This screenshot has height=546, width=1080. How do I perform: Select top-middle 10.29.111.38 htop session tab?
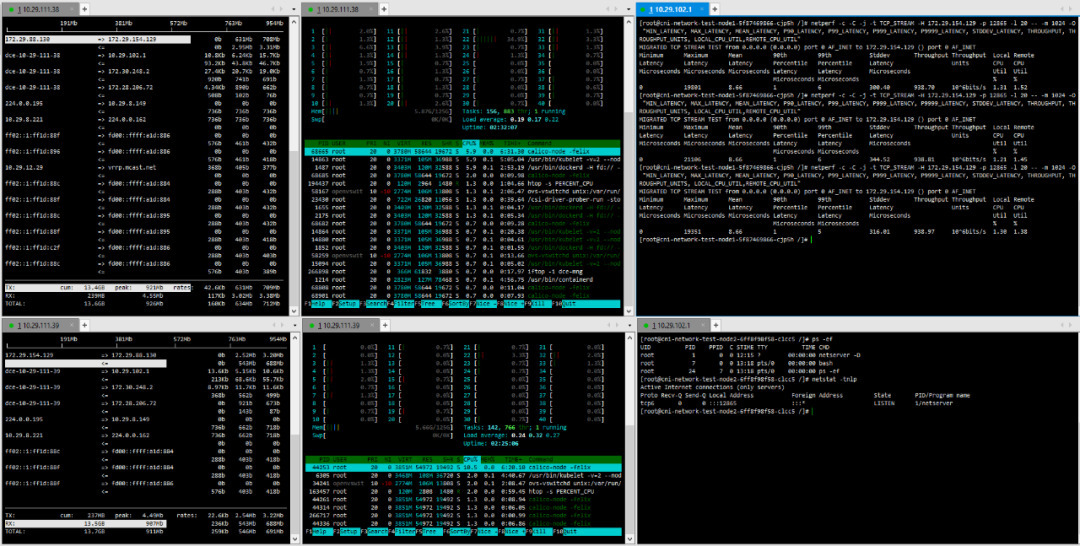point(342,9)
